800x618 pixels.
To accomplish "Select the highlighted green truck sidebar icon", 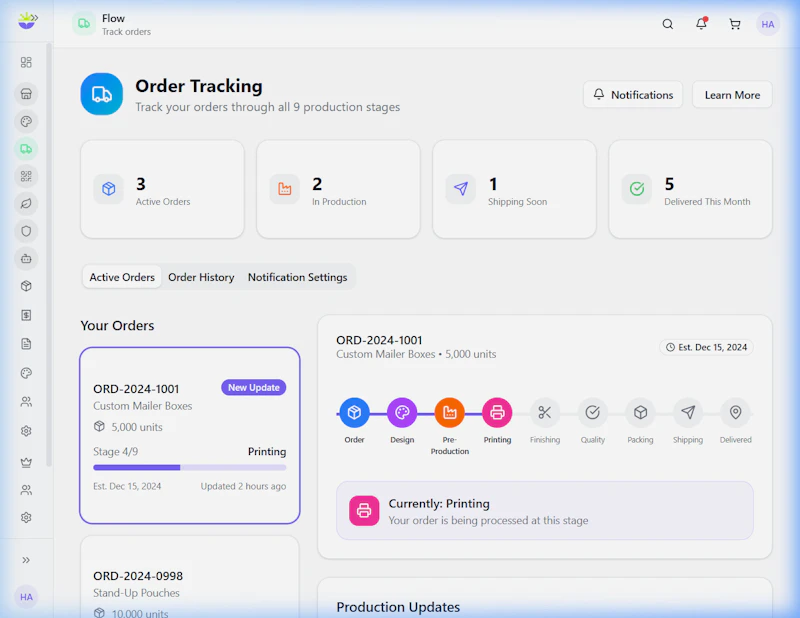I will [x=26, y=149].
